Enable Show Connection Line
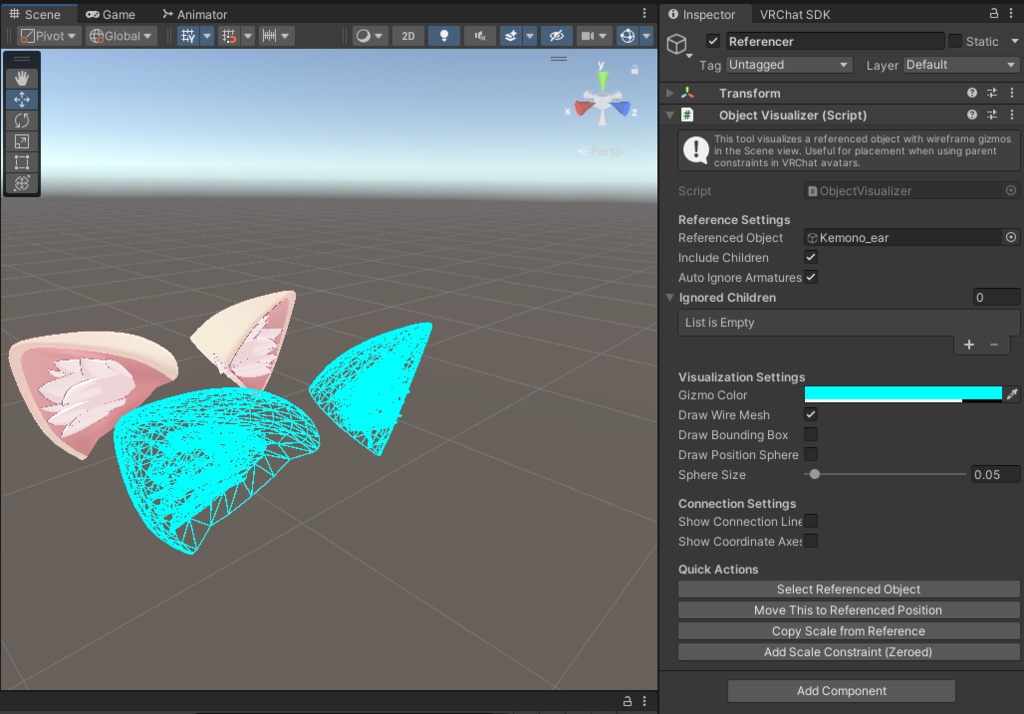 pyautogui.click(x=811, y=521)
